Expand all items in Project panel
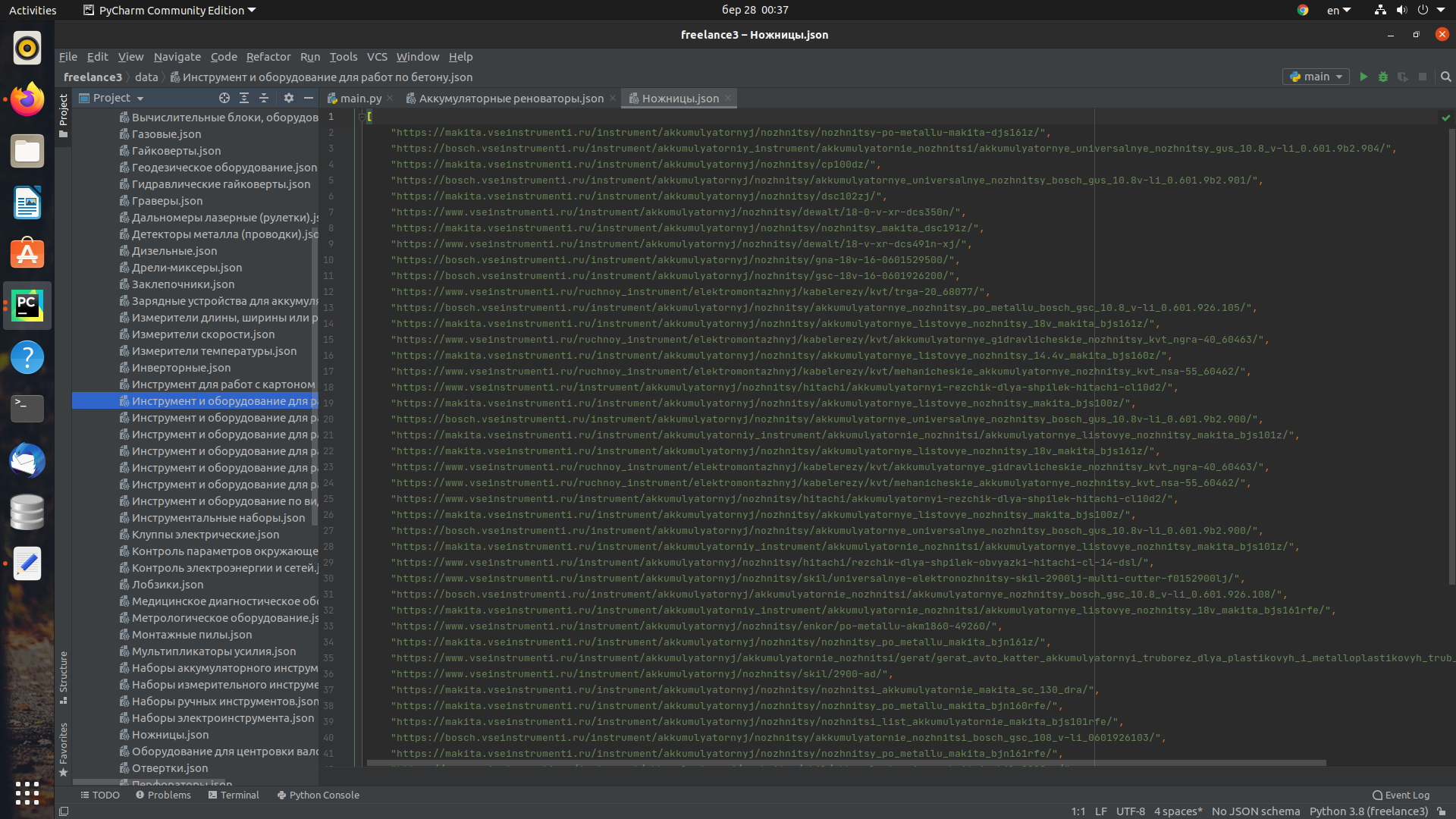The width and height of the screenshot is (1456, 819). point(244,98)
